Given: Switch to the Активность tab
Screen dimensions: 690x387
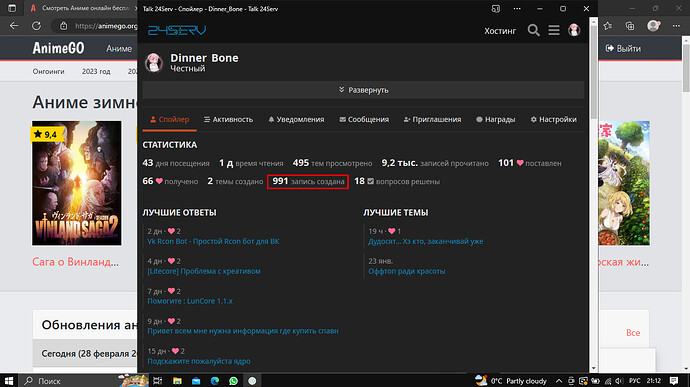Looking at the screenshot, I should pyautogui.click(x=228, y=119).
